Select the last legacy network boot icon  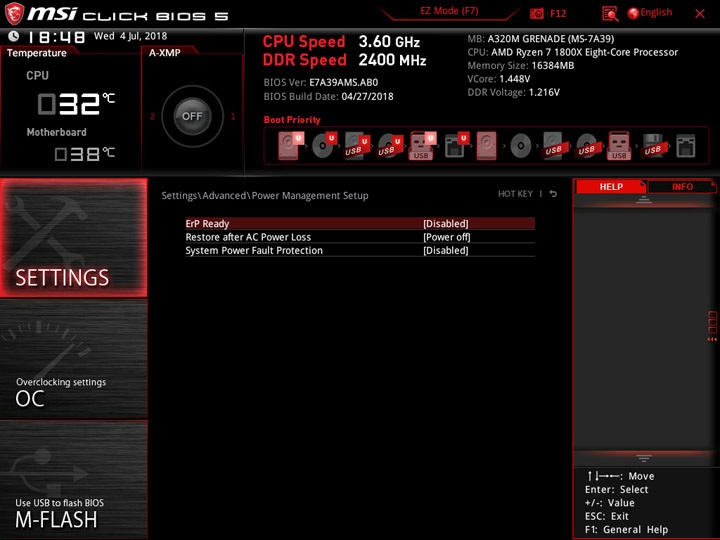[x=686, y=146]
